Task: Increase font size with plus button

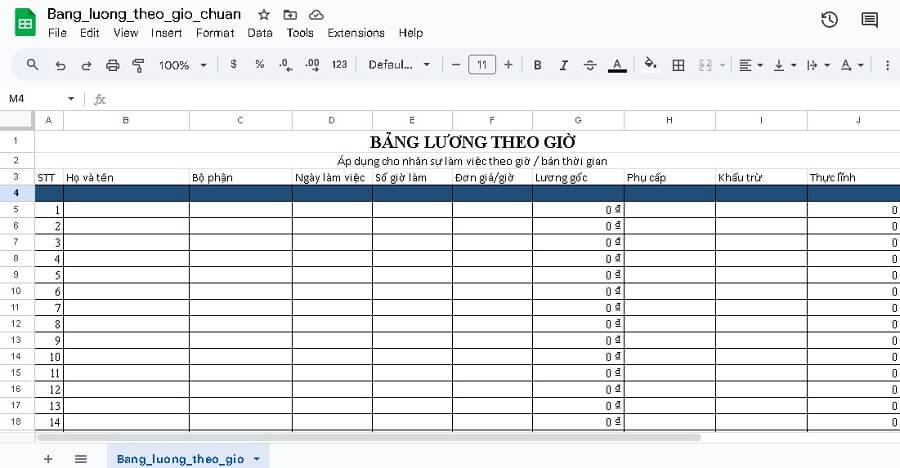Action: [508, 65]
